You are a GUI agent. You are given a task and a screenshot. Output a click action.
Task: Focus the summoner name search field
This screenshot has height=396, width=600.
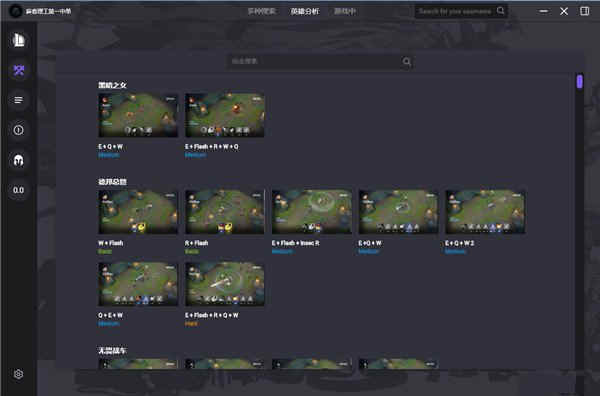pyautogui.click(x=455, y=11)
